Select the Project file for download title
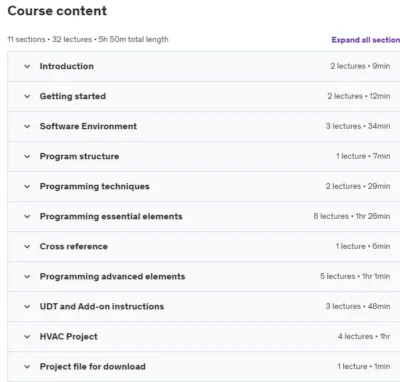 click(x=93, y=366)
